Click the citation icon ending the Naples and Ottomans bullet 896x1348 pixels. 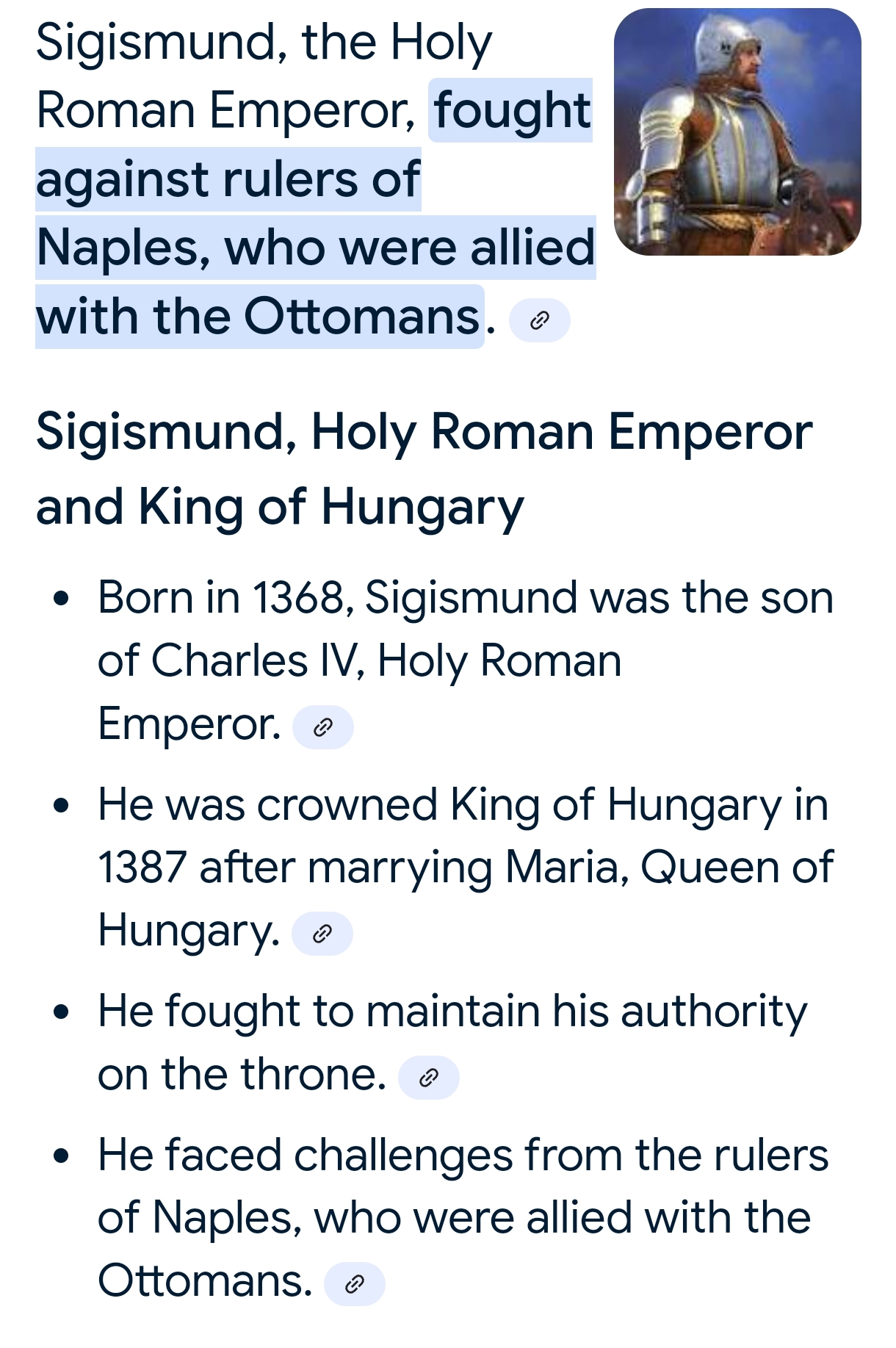pyautogui.click(x=354, y=1284)
